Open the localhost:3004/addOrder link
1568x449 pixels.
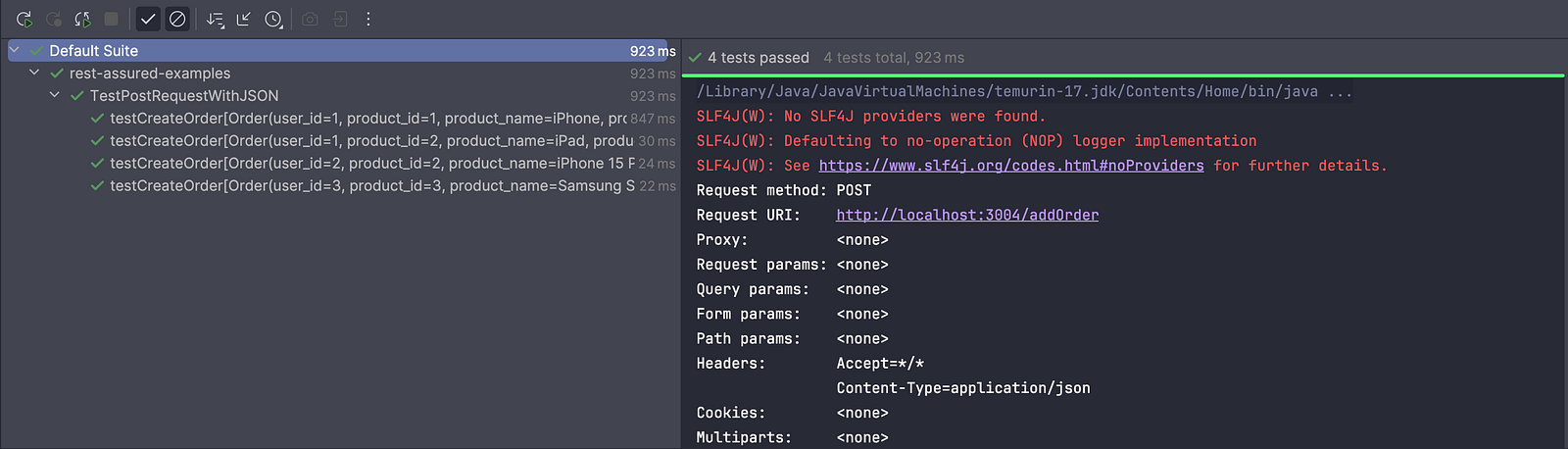pos(967,215)
